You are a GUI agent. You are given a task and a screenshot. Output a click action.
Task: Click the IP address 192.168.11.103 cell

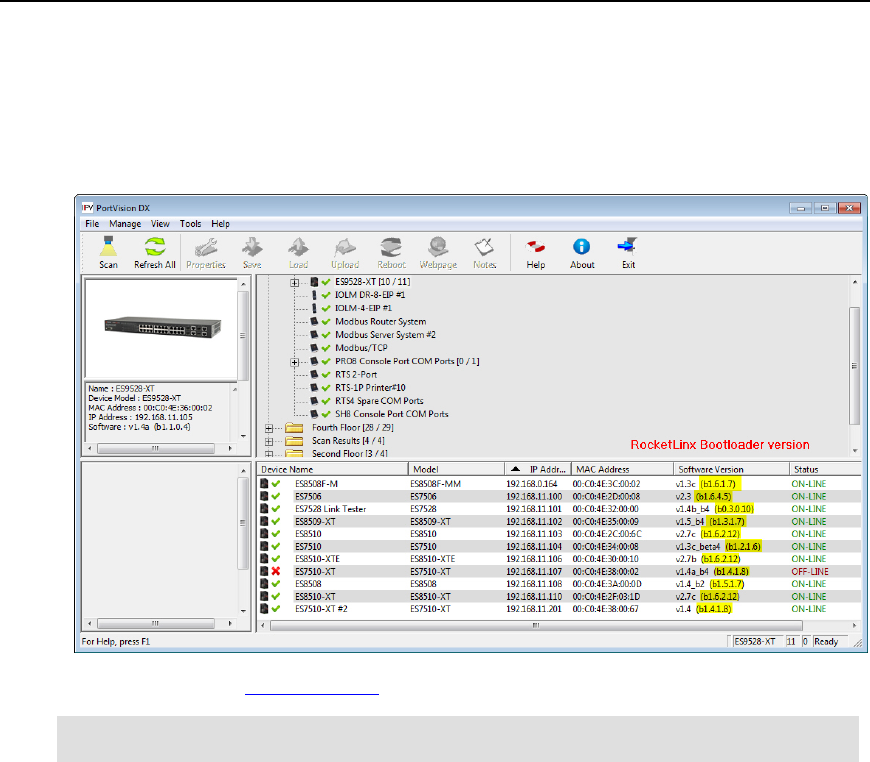(x=534, y=534)
